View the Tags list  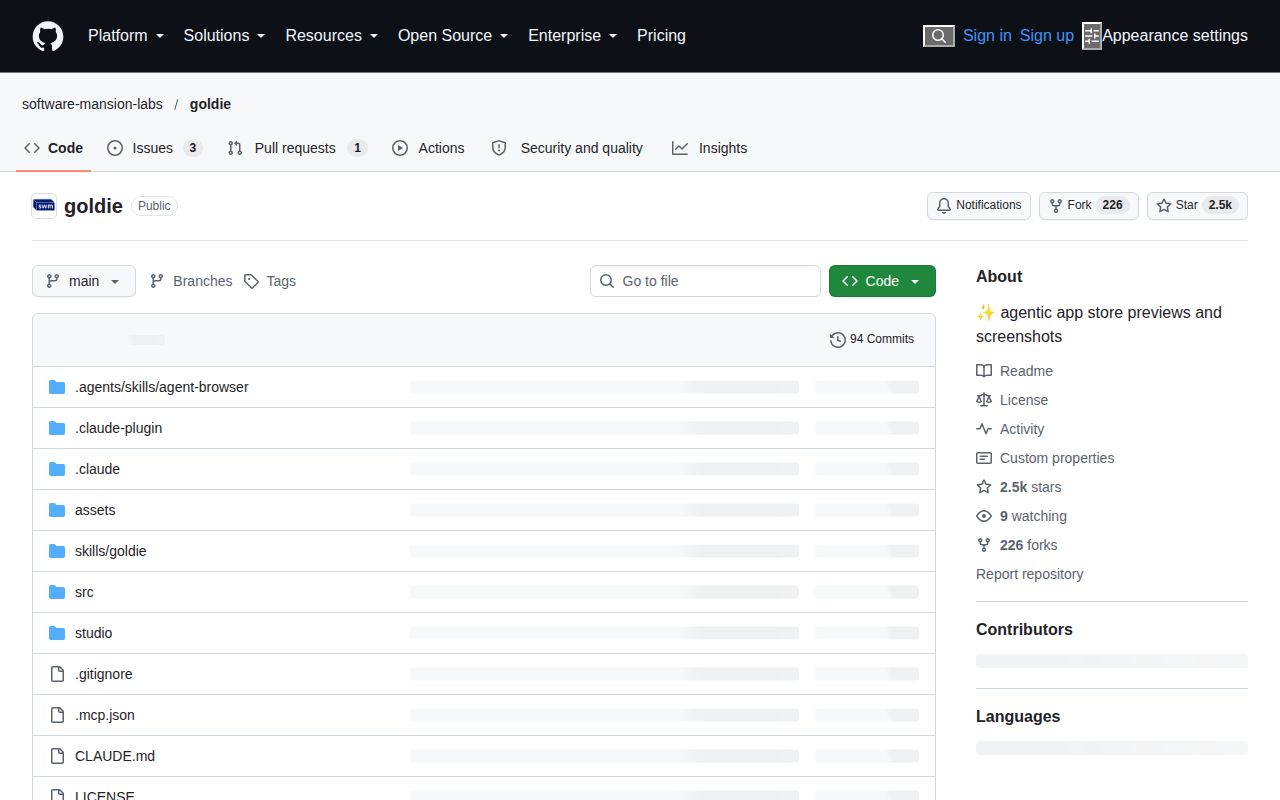click(x=270, y=281)
